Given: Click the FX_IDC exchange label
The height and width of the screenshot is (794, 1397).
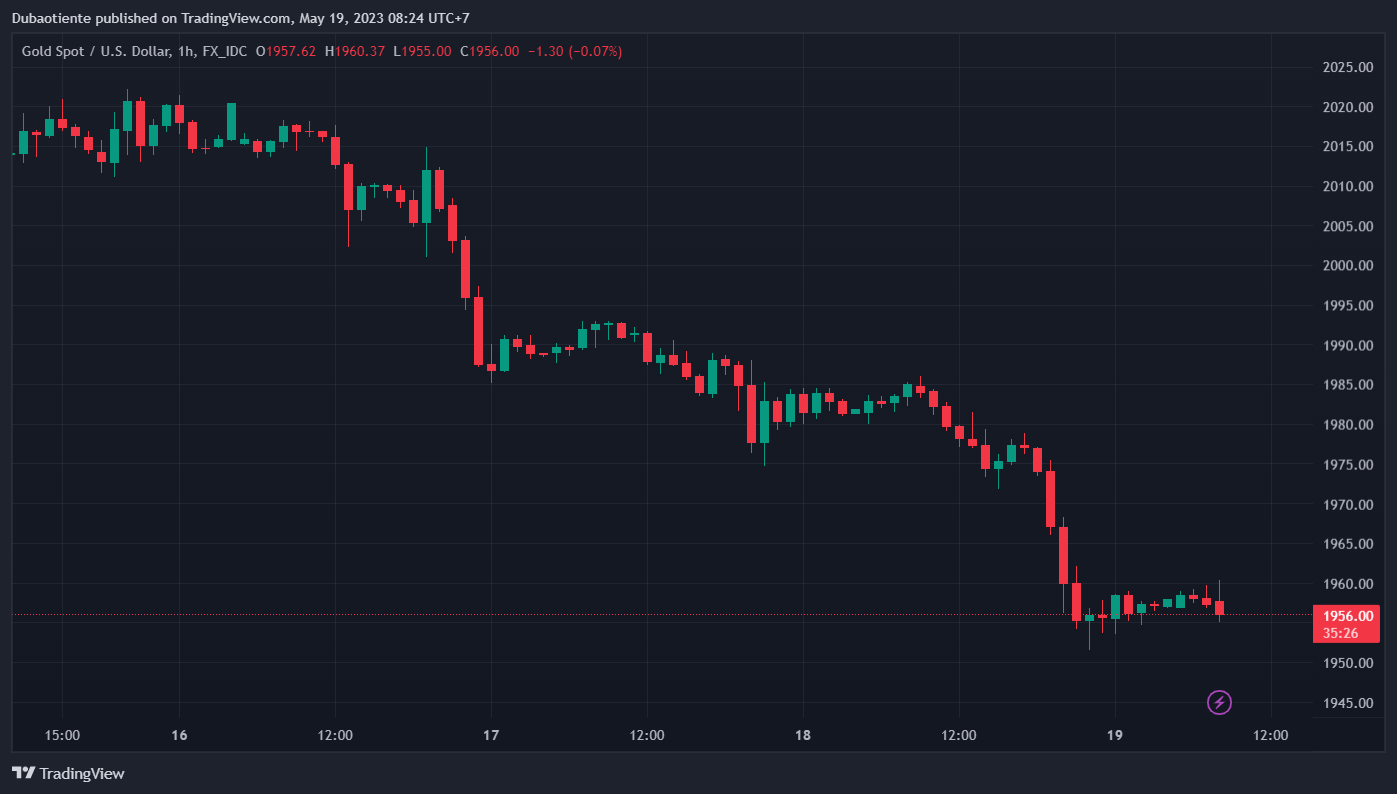Looking at the screenshot, I should coord(225,51).
